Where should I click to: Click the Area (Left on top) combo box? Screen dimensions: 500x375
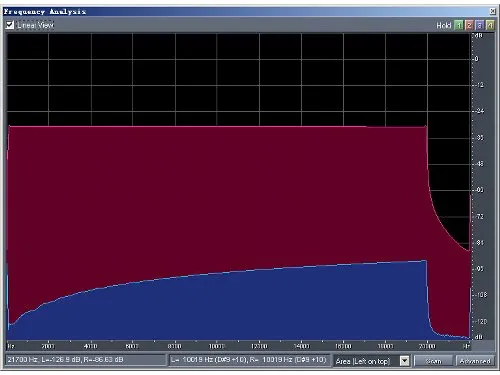tap(371, 361)
